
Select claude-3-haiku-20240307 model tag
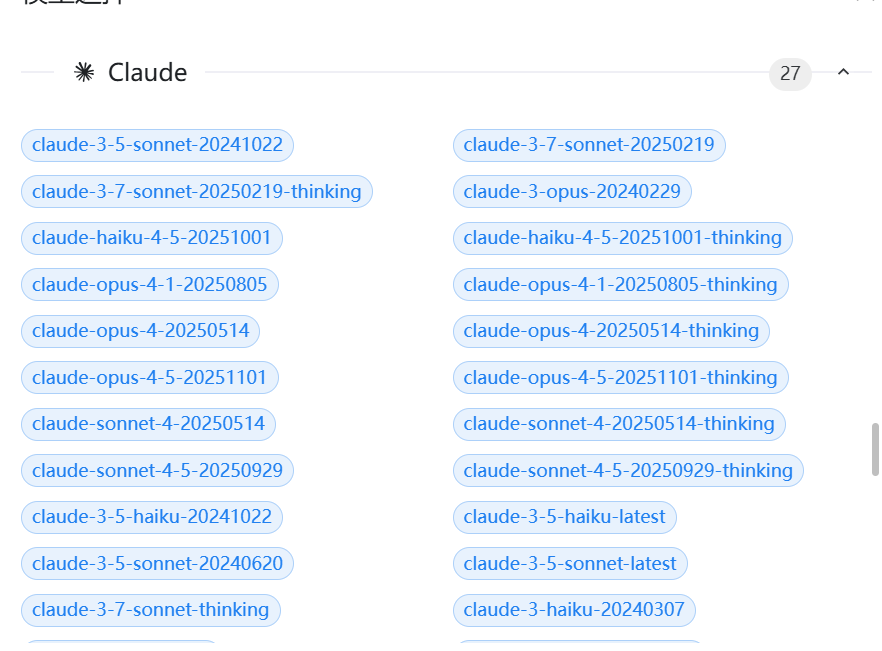point(574,610)
